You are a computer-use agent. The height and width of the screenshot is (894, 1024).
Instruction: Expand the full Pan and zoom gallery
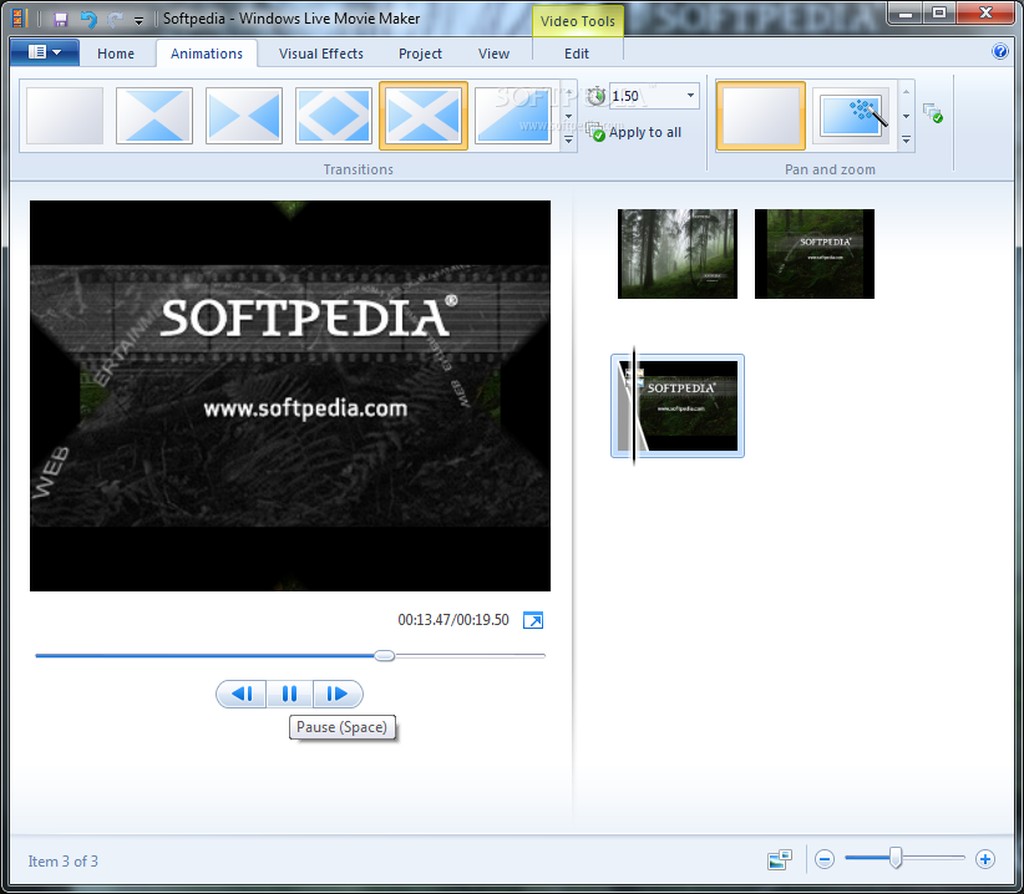(906, 140)
